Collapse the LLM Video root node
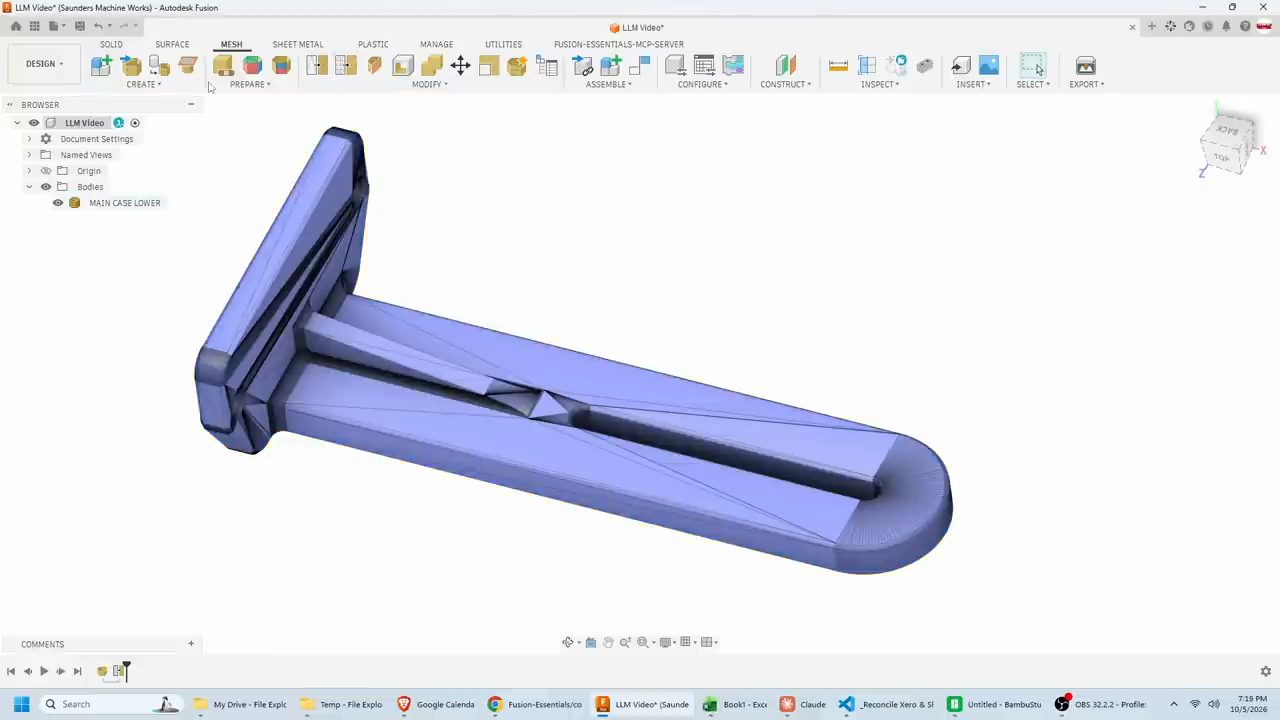Screen dimensions: 1280x720 tap(17, 123)
